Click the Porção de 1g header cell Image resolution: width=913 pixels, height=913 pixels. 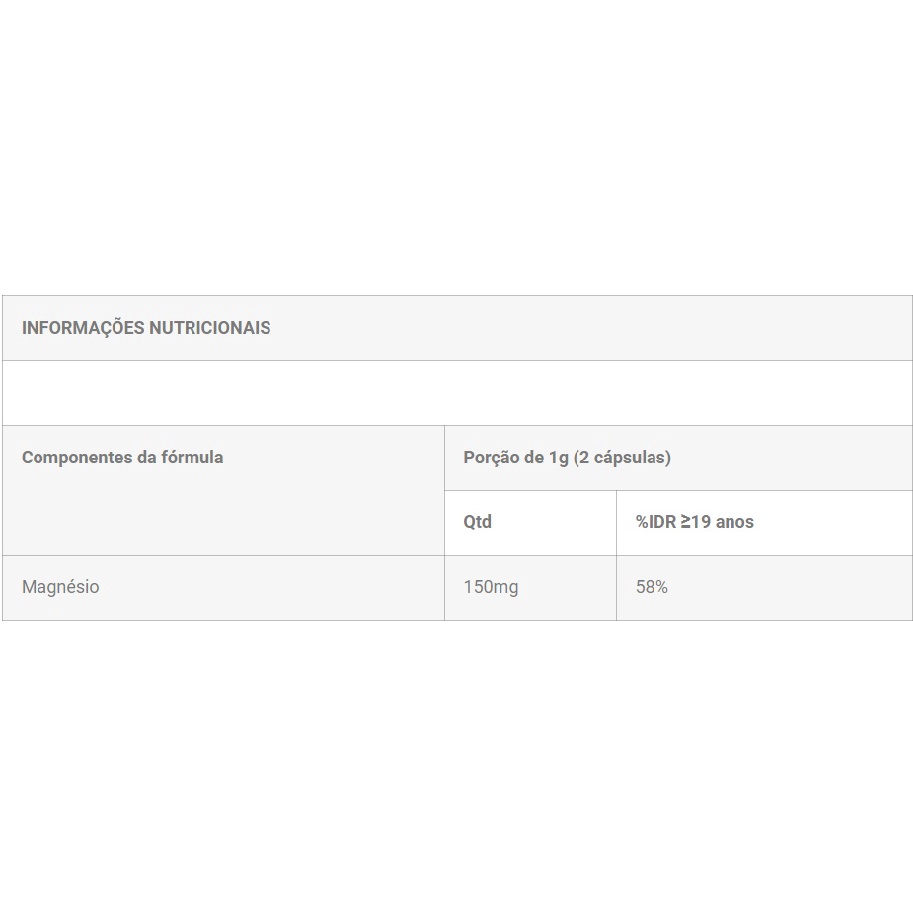coord(567,458)
